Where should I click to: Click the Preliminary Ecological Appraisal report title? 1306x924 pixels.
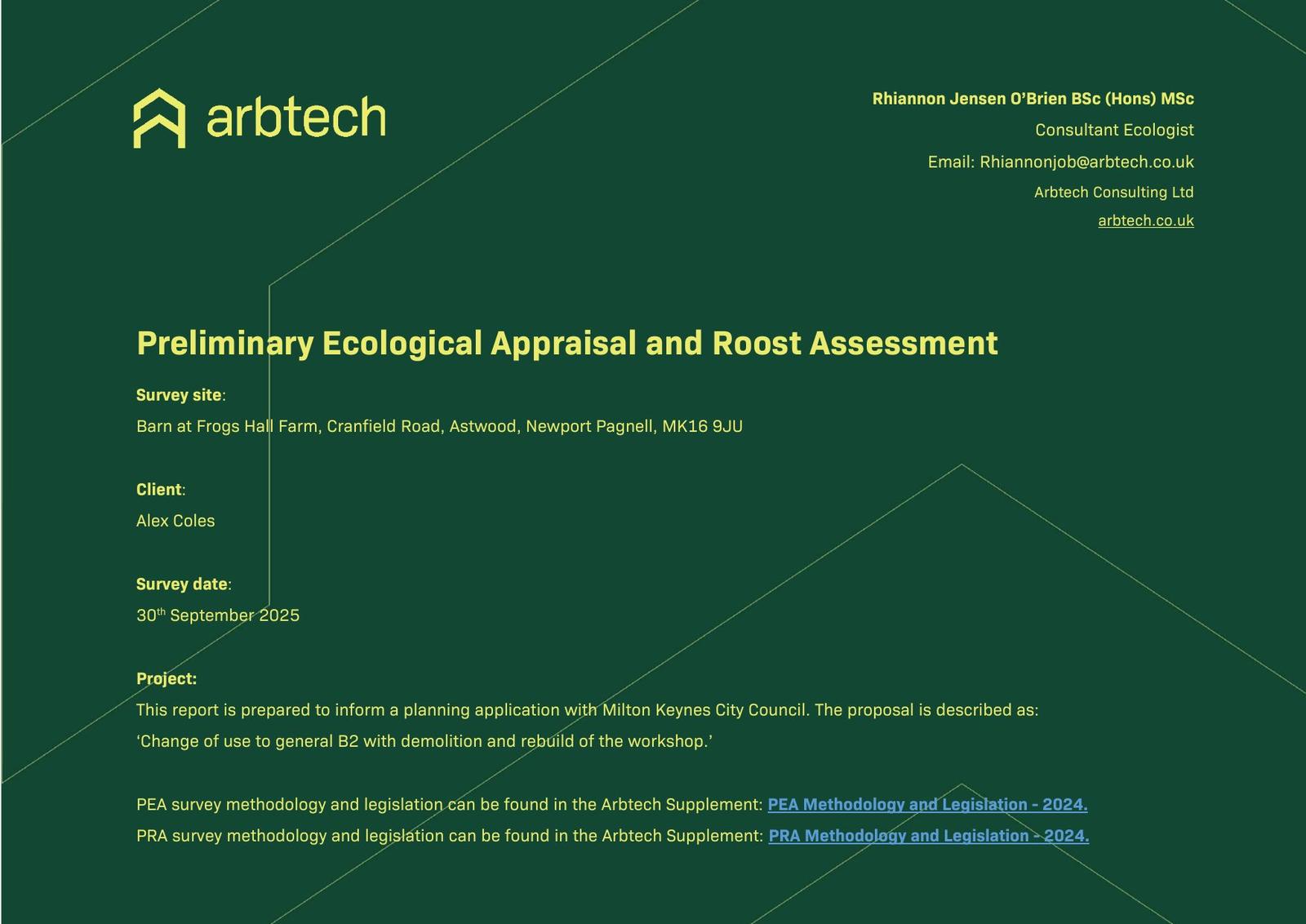click(566, 344)
